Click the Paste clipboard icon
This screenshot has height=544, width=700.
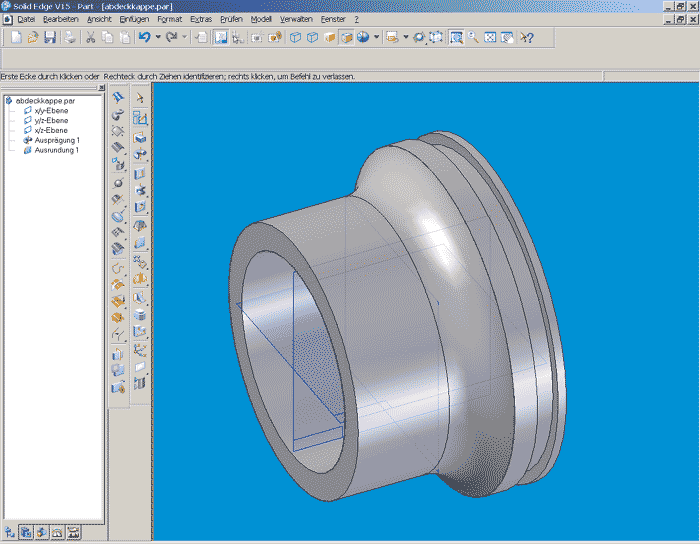pyautogui.click(x=125, y=37)
